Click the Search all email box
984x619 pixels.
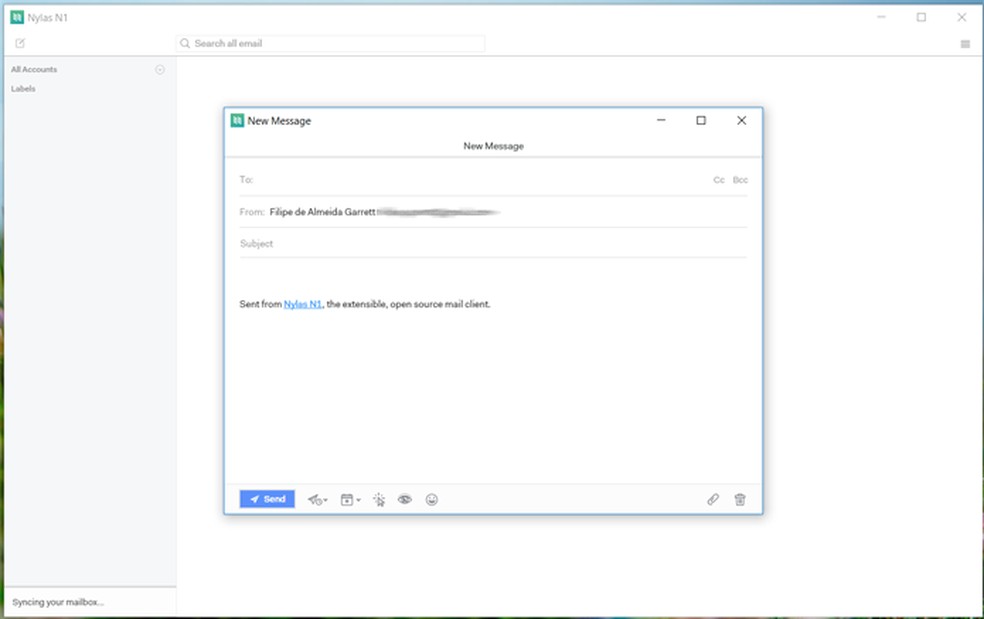331,43
